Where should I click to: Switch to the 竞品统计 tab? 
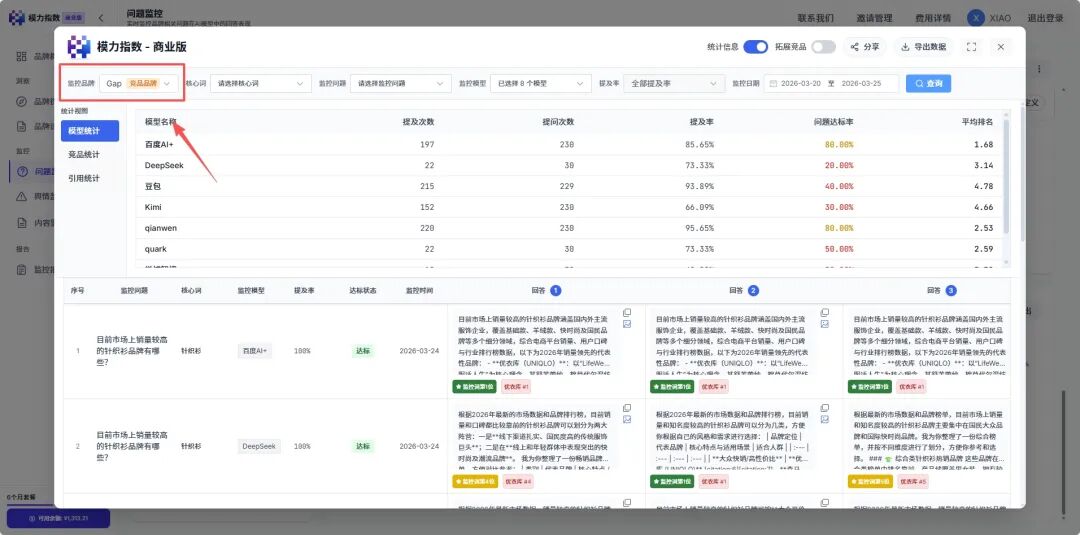tap(84, 155)
